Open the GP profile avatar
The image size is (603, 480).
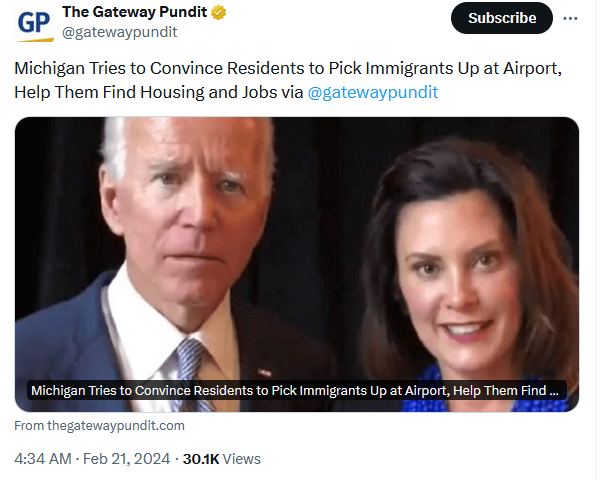pos(34,22)
